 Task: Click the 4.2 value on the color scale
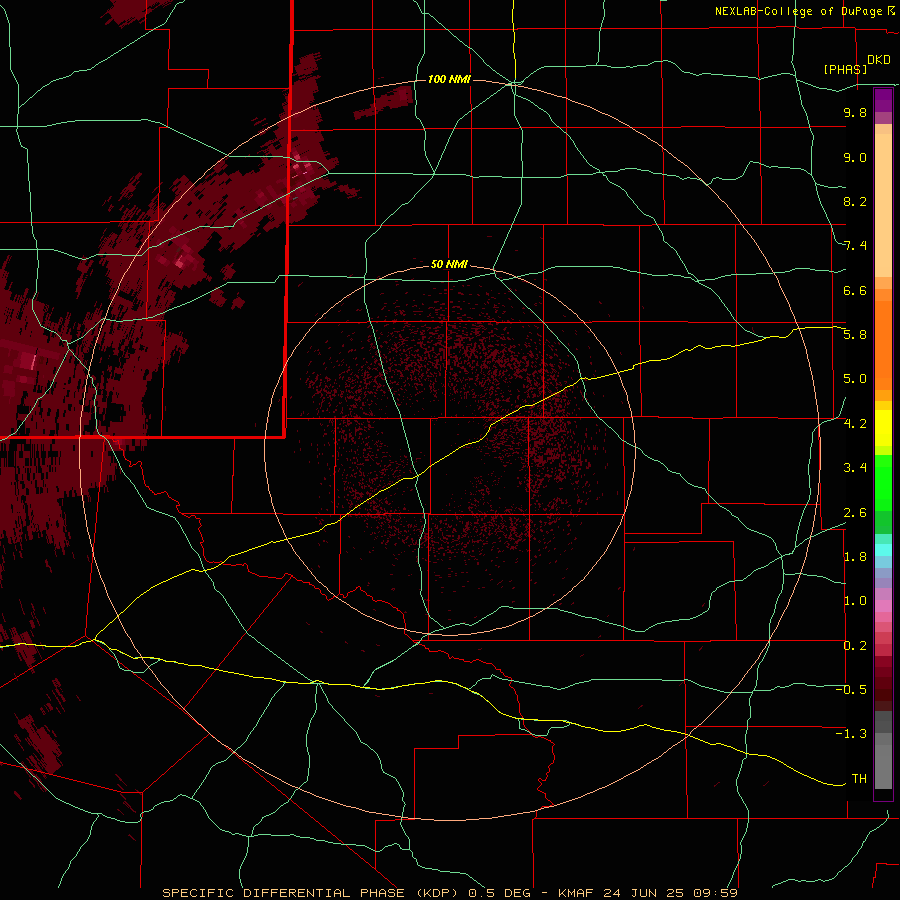pyautogui.click(x=855, y=424)
